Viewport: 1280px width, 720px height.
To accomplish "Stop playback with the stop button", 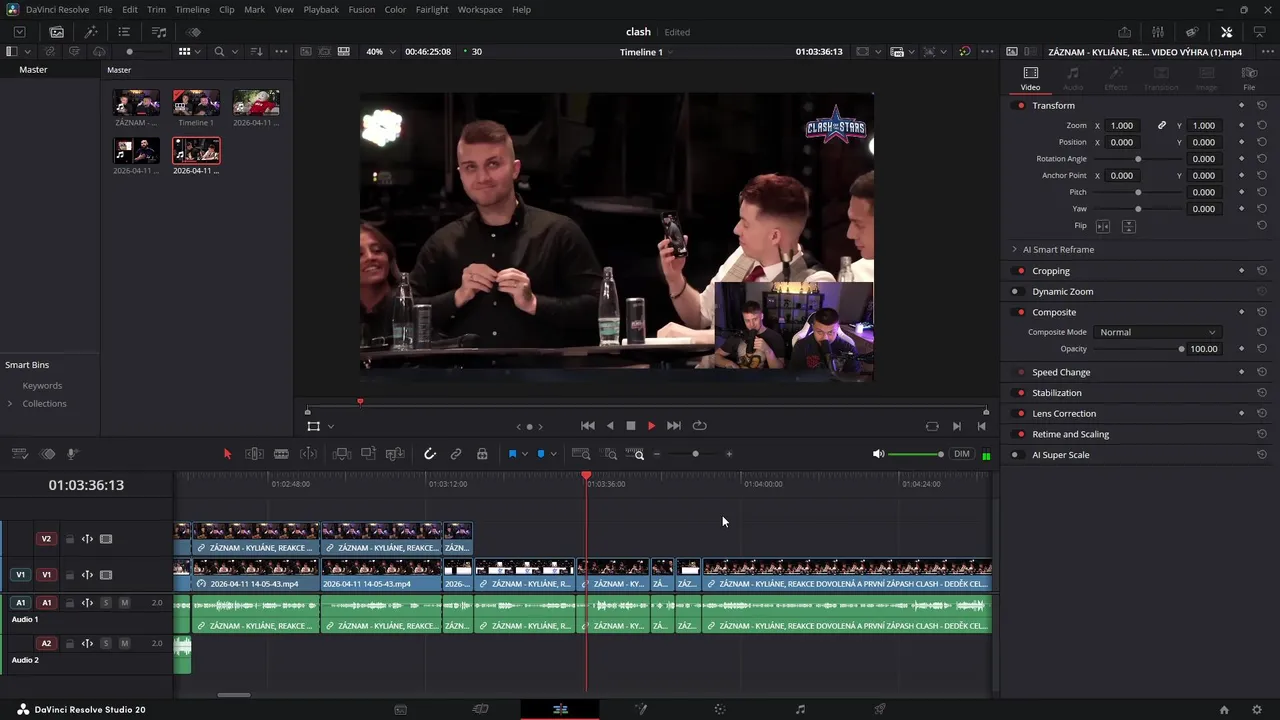I will click(630, 426).
